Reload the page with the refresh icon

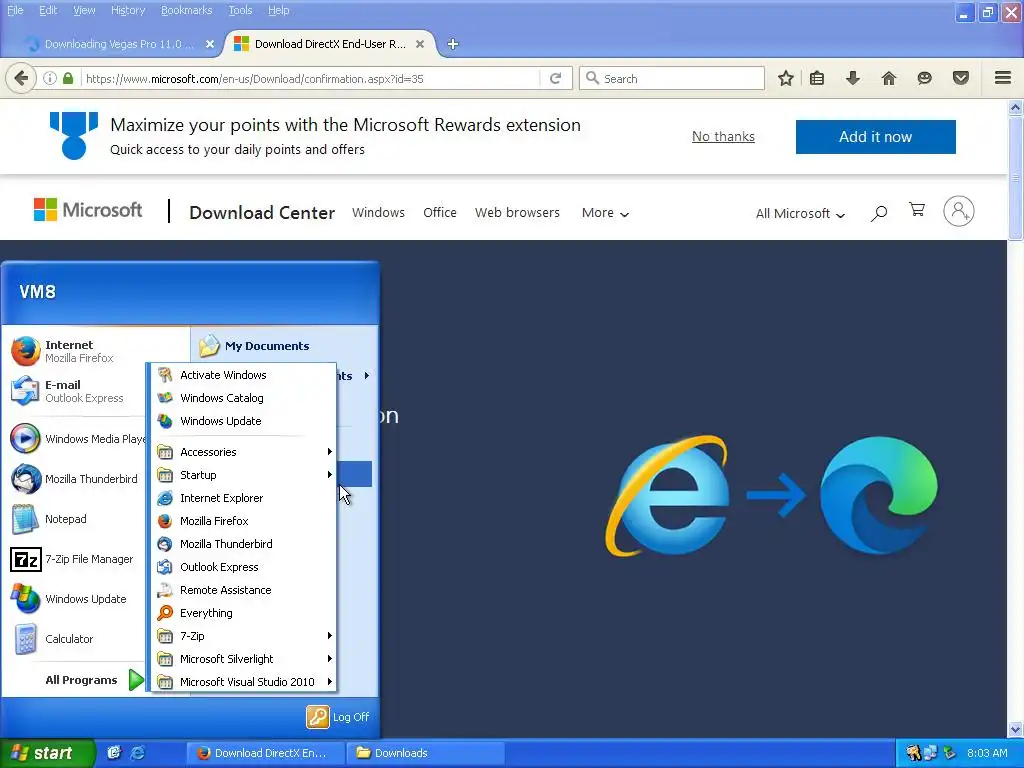coord(556,78)
